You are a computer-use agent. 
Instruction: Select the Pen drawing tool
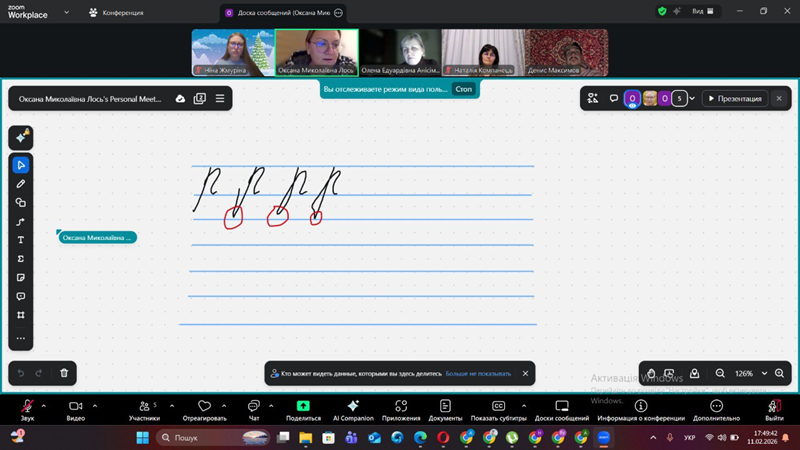click(21, 184)
